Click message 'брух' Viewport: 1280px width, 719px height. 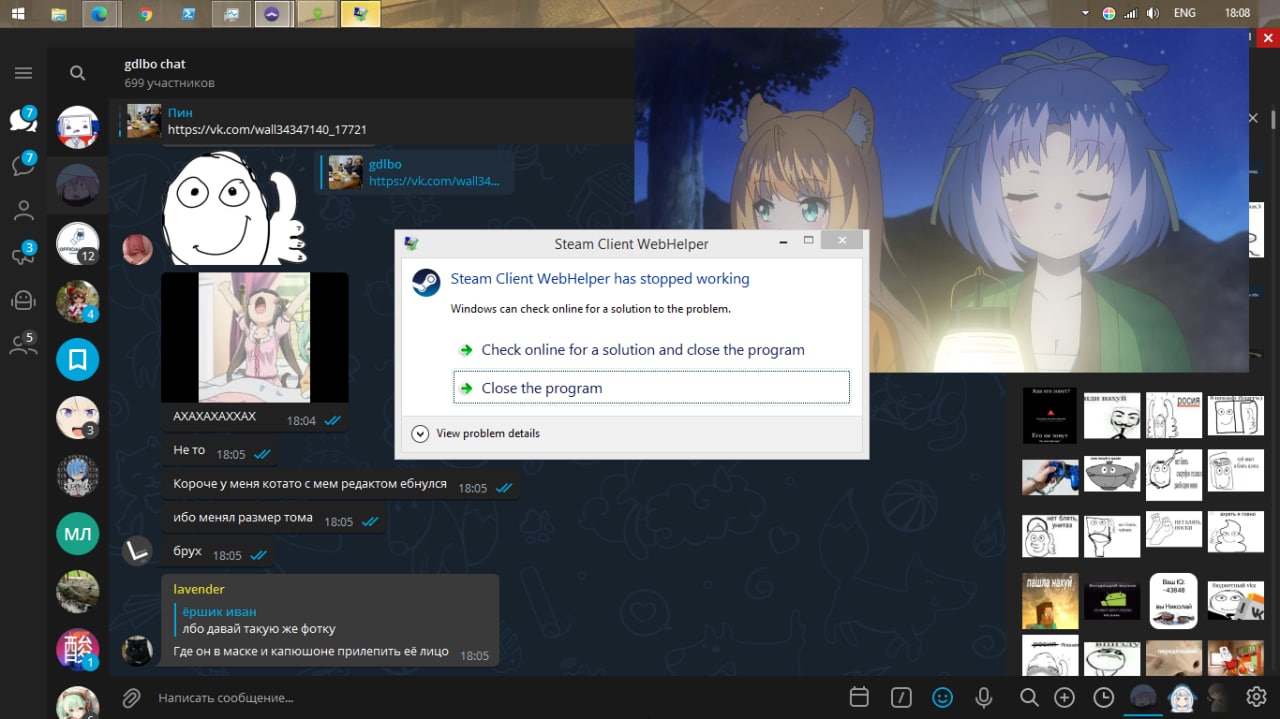click(x=187, y=552)
